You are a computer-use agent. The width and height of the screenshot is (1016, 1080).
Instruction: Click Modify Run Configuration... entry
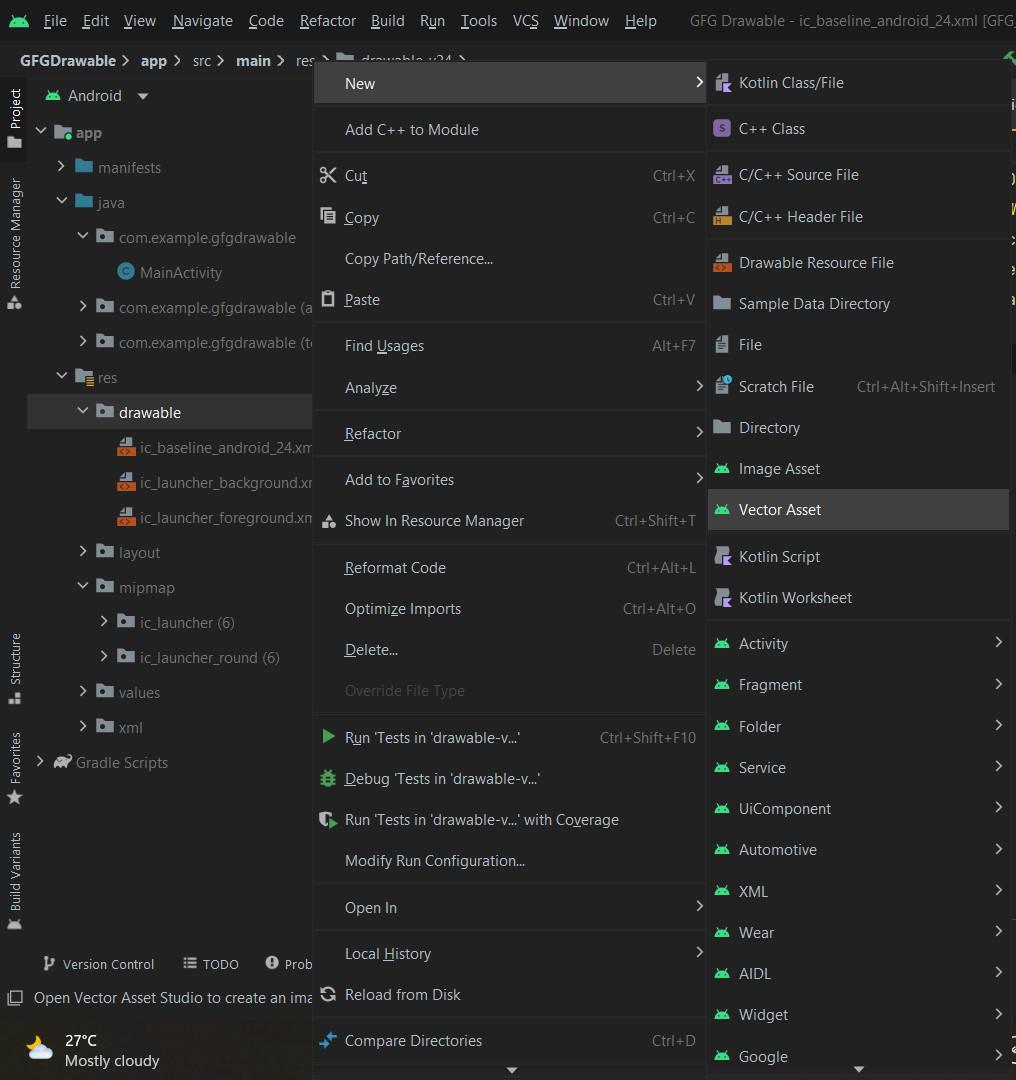510,860
